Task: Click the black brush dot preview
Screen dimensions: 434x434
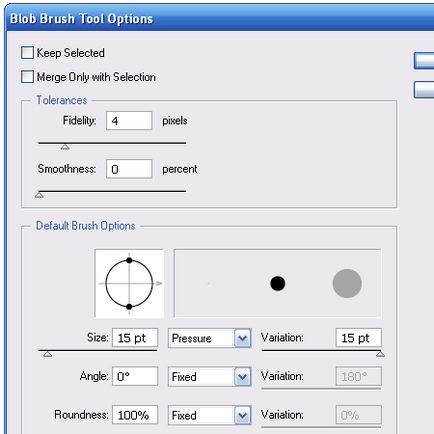Action: click(278, 284)
